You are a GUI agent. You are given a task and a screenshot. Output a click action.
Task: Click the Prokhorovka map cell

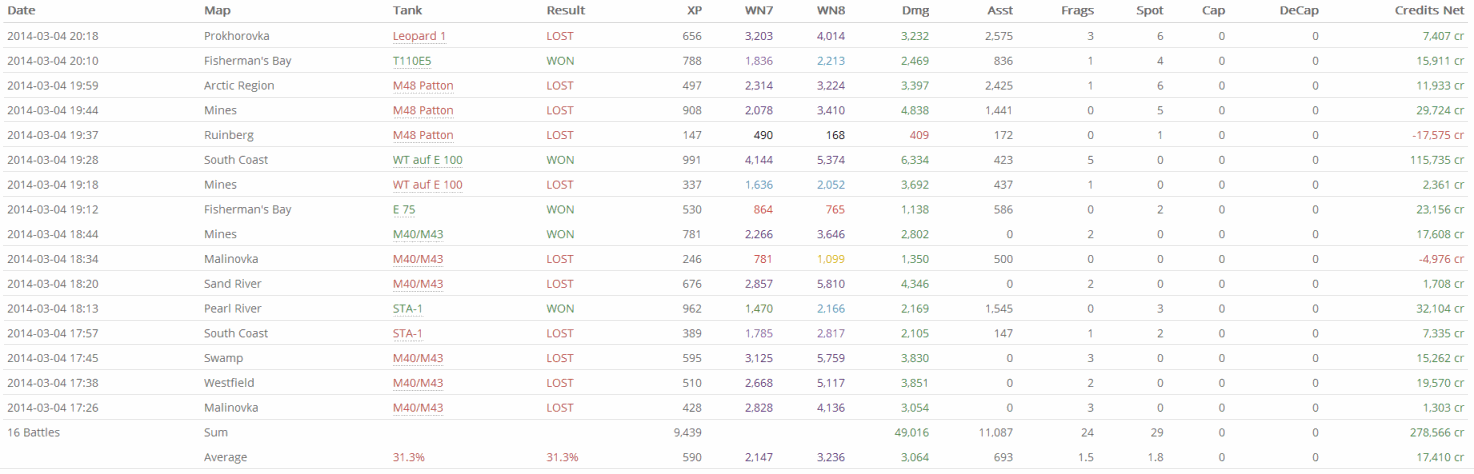(236, 36)
